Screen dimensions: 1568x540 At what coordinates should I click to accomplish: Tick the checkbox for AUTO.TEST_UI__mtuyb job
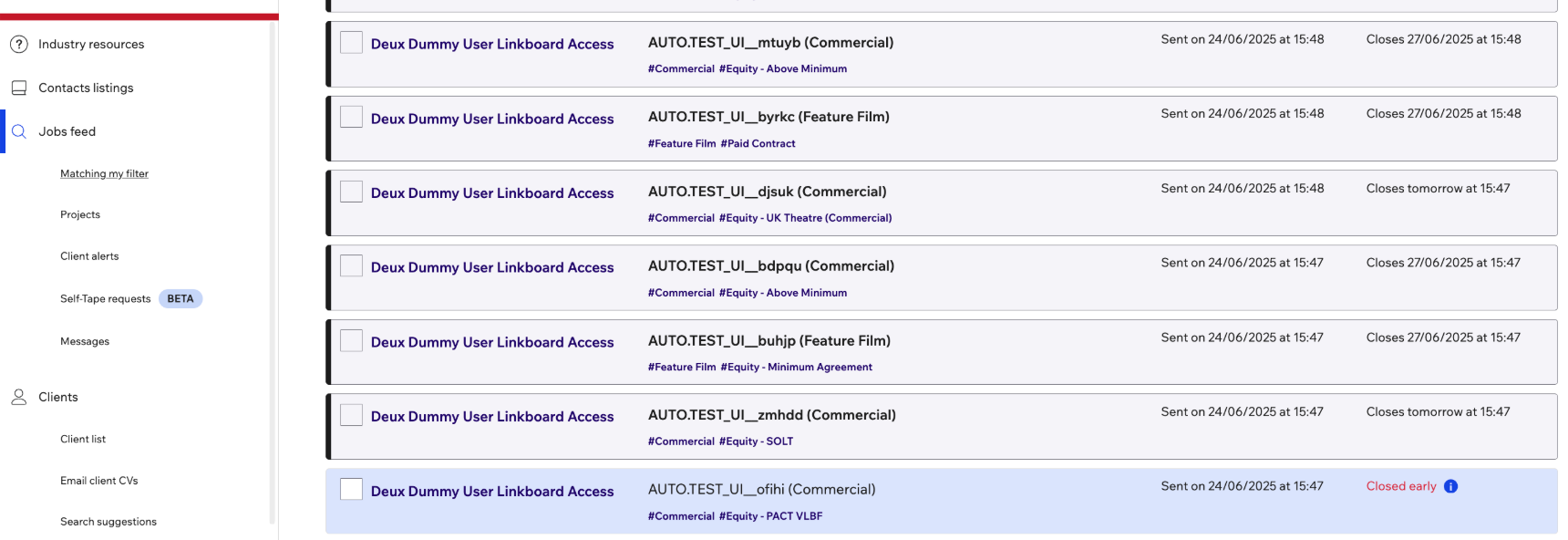tap(351, 43)
